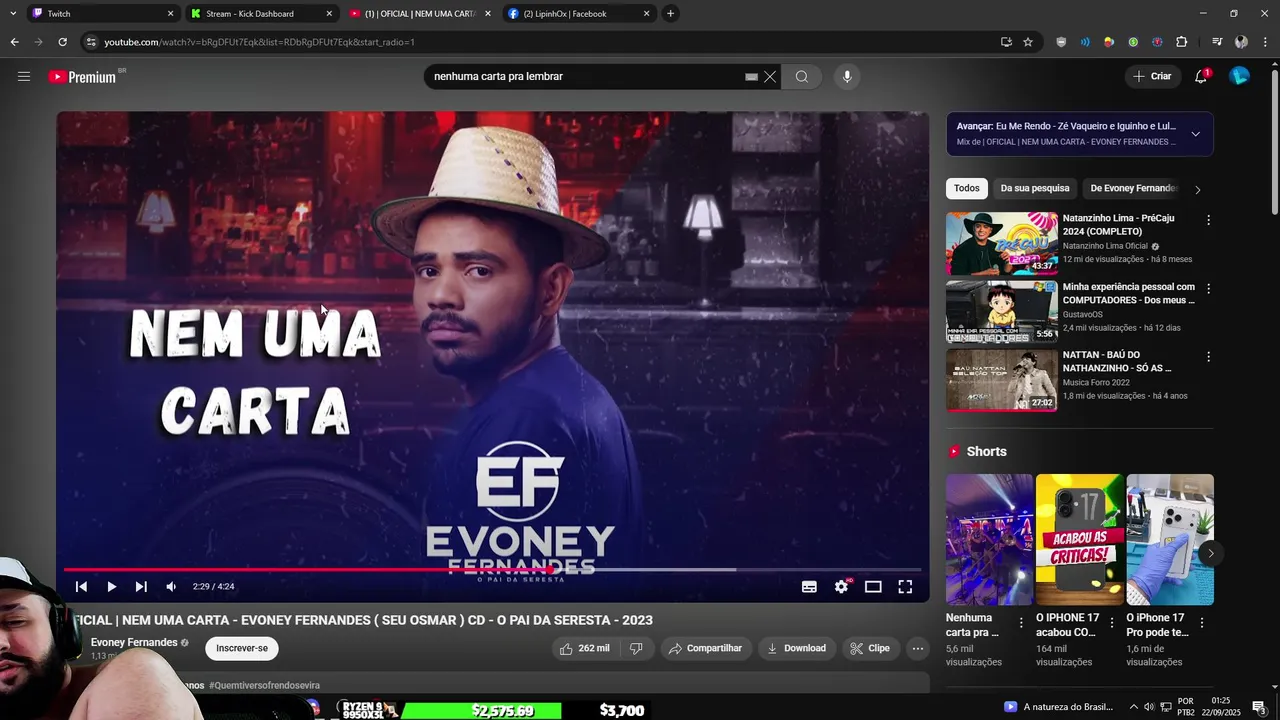
Task: Open more actions three-dot menu under video
Action: pos(917,648)
